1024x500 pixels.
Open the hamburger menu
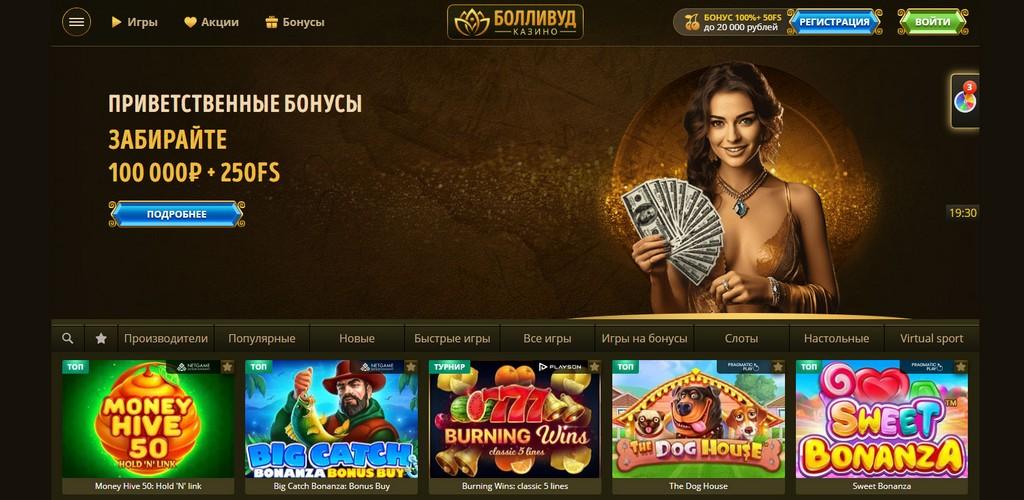[x=76, y=22]
